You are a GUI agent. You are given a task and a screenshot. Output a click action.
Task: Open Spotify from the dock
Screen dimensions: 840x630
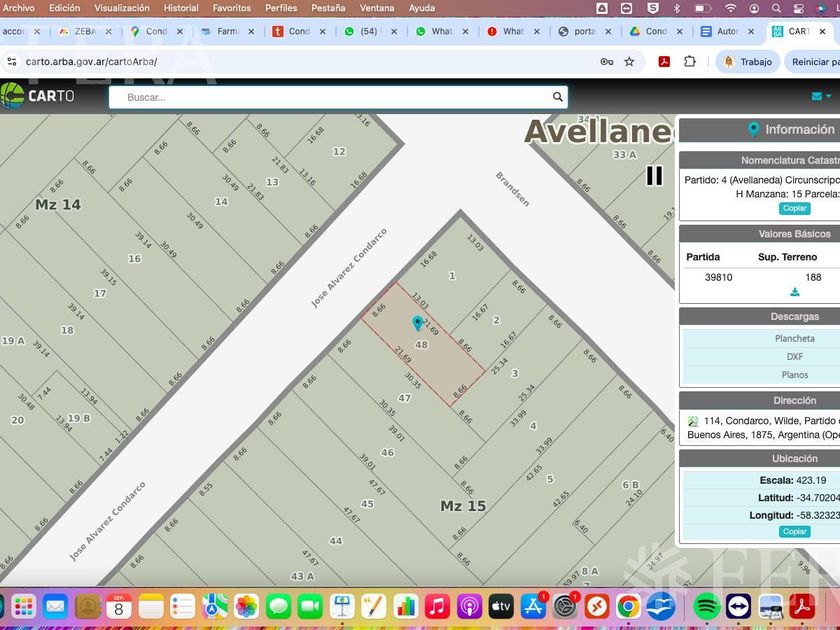coord(706,605)
